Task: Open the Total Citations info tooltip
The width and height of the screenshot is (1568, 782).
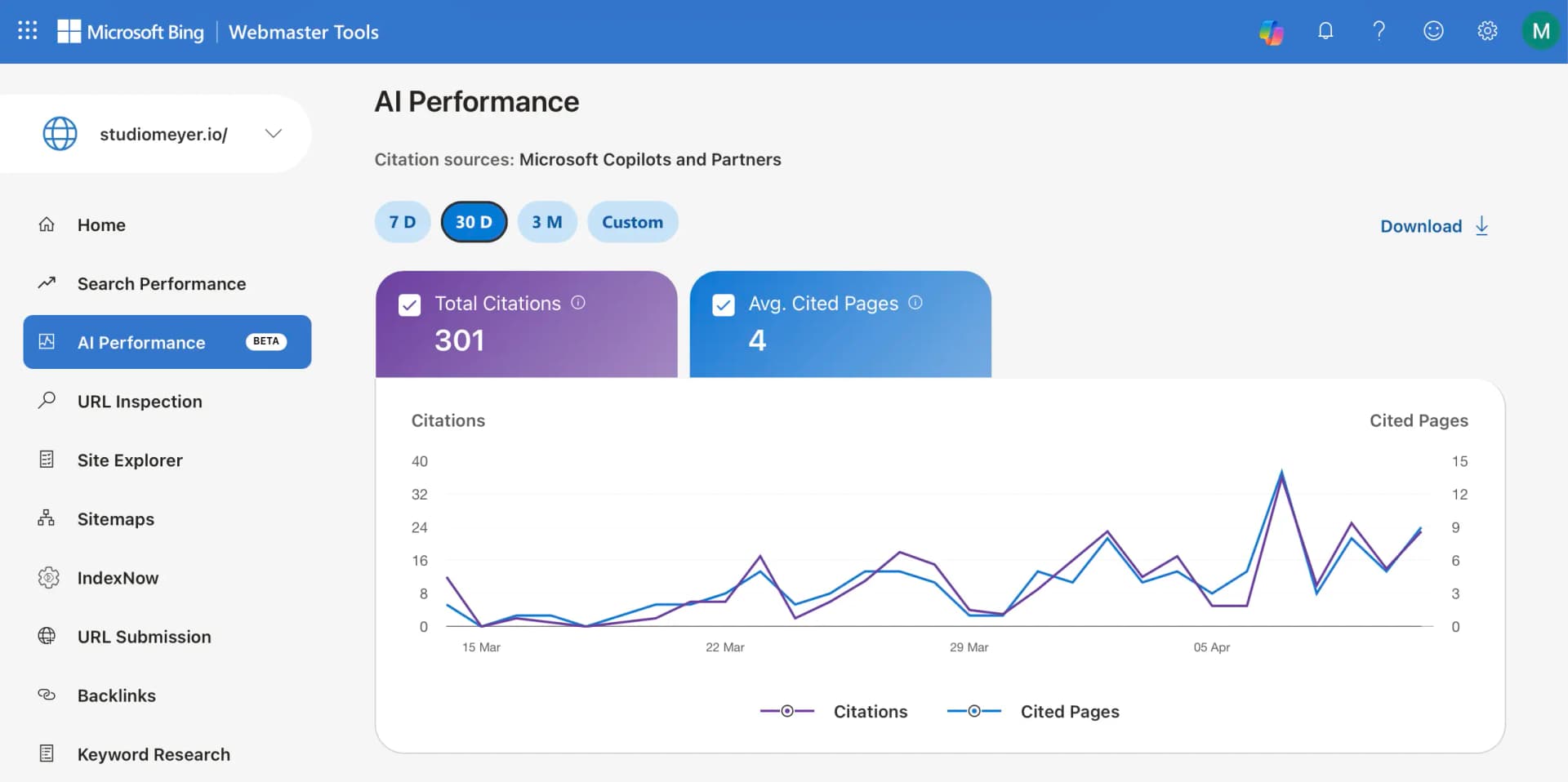Action: (x=578, y=303)
